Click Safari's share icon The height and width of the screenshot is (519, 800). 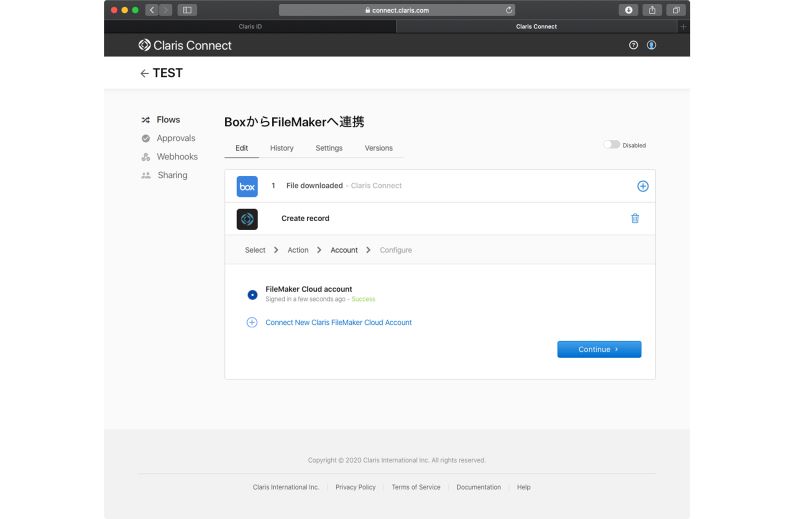pyautogui.click(x=652, y=10)
